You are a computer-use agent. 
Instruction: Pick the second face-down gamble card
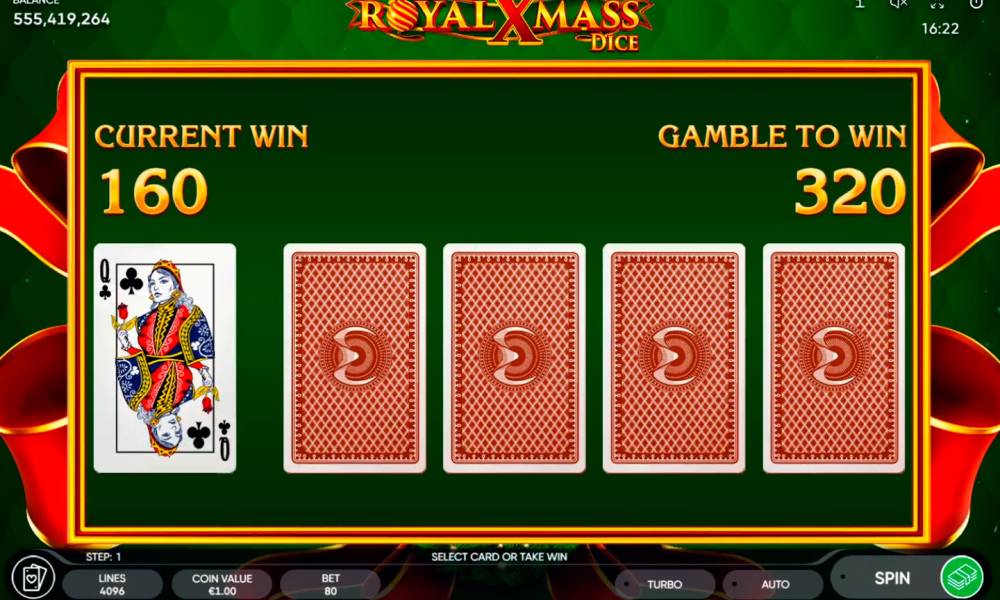[x=514, y=358]
